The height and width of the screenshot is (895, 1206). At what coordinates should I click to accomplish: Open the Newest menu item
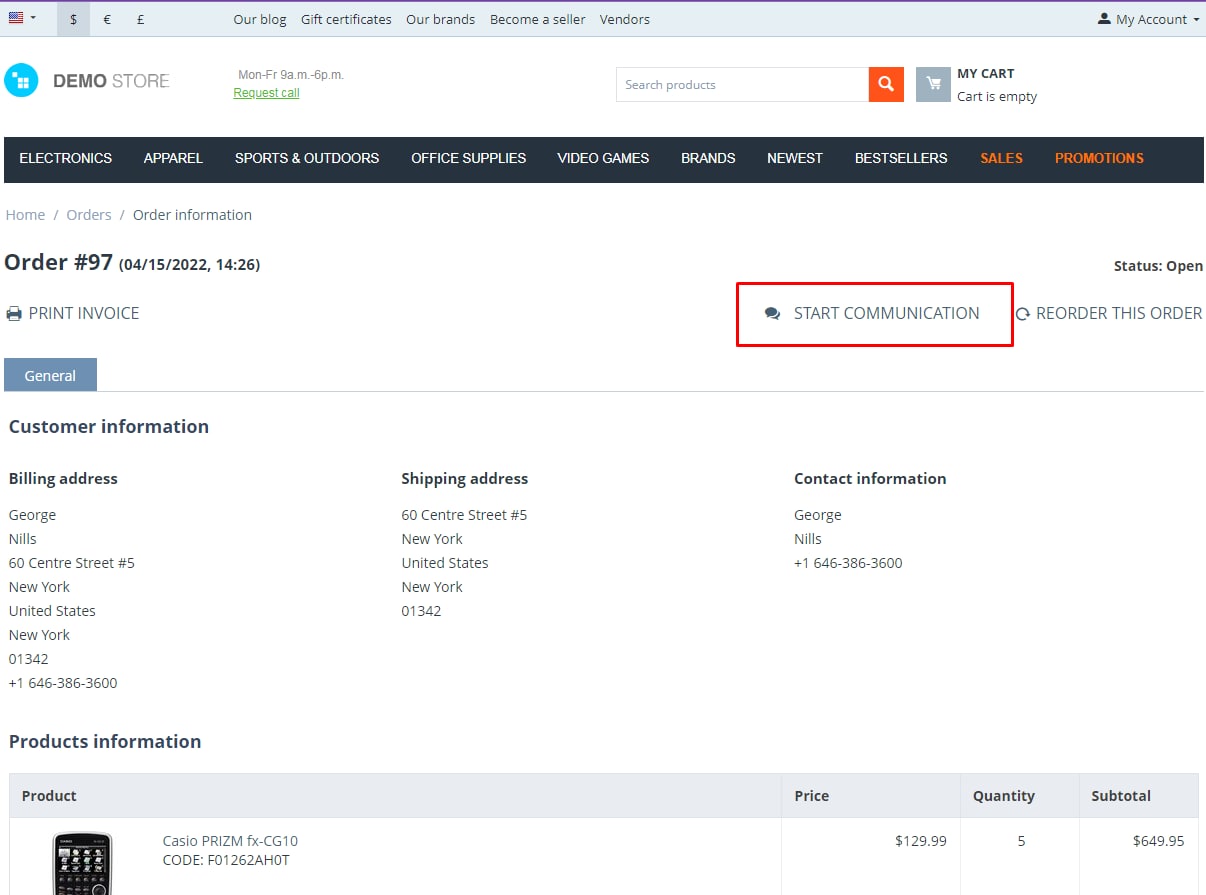tap(795, 158)
